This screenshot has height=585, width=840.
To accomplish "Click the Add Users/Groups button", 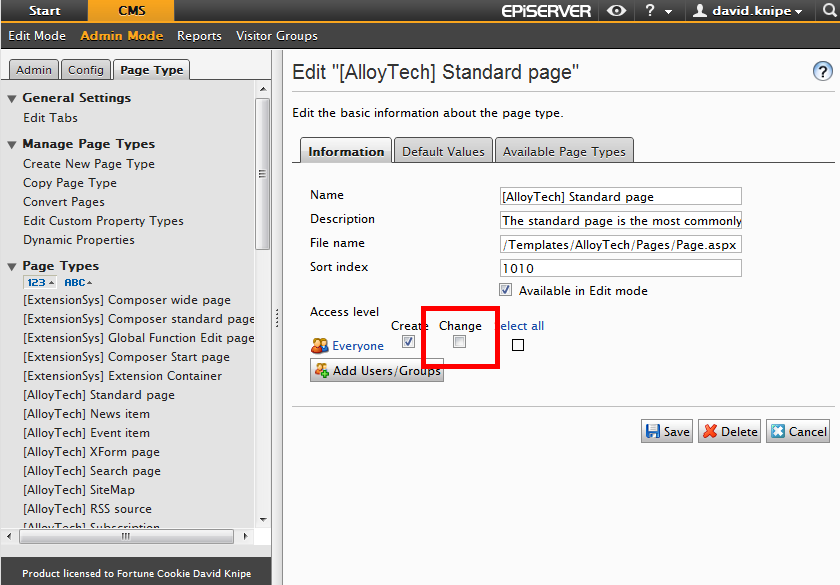I will [377, 371].
